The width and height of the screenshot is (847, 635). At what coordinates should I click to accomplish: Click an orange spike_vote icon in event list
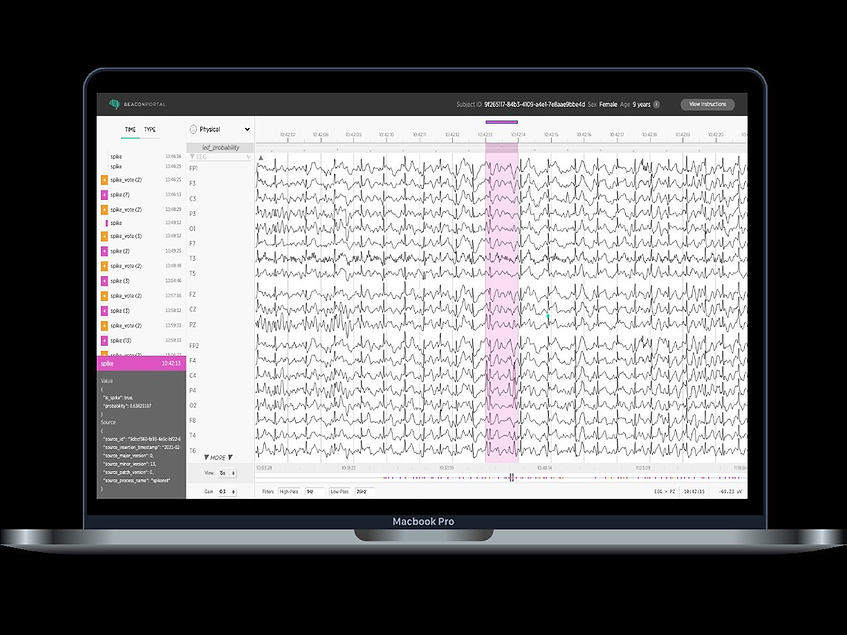104,182
